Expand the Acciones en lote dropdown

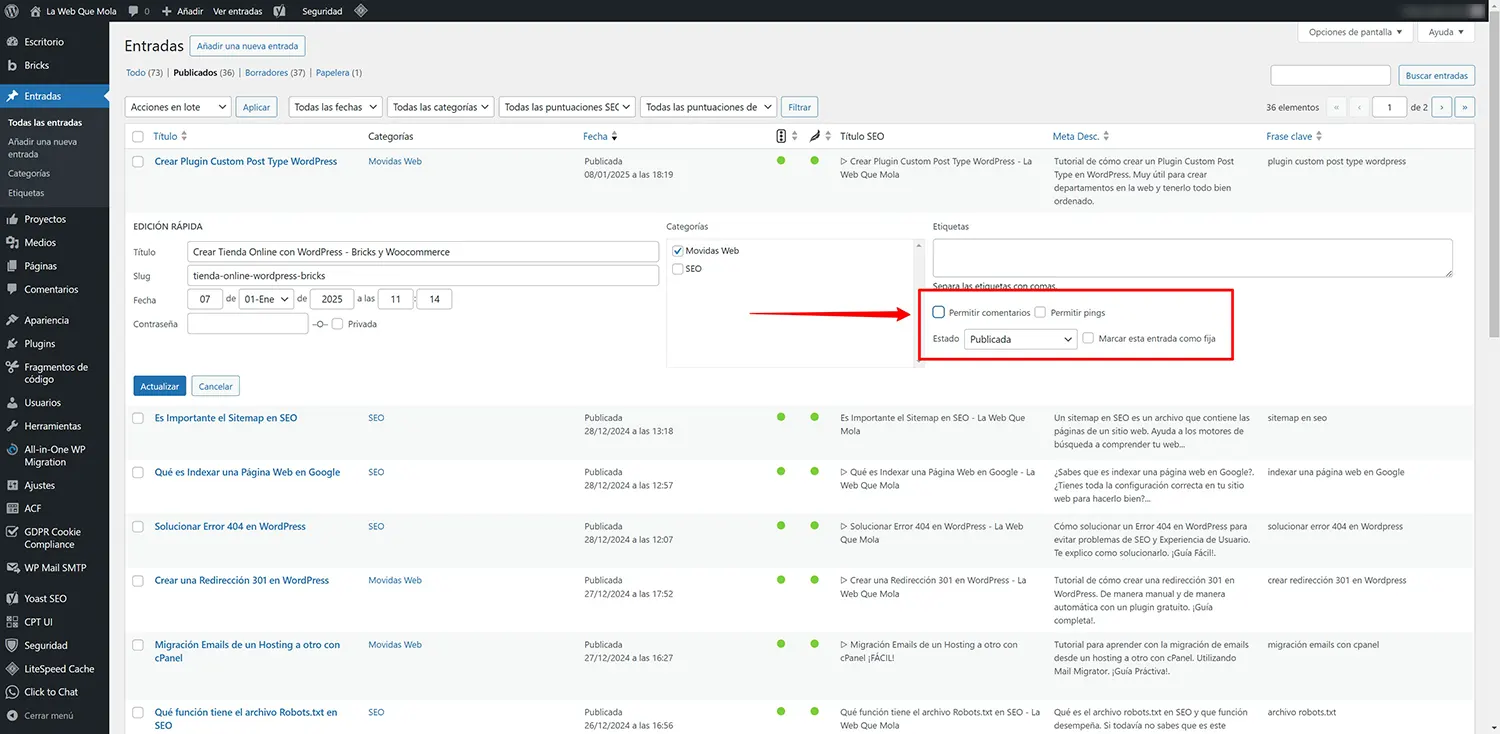[178, 107]
